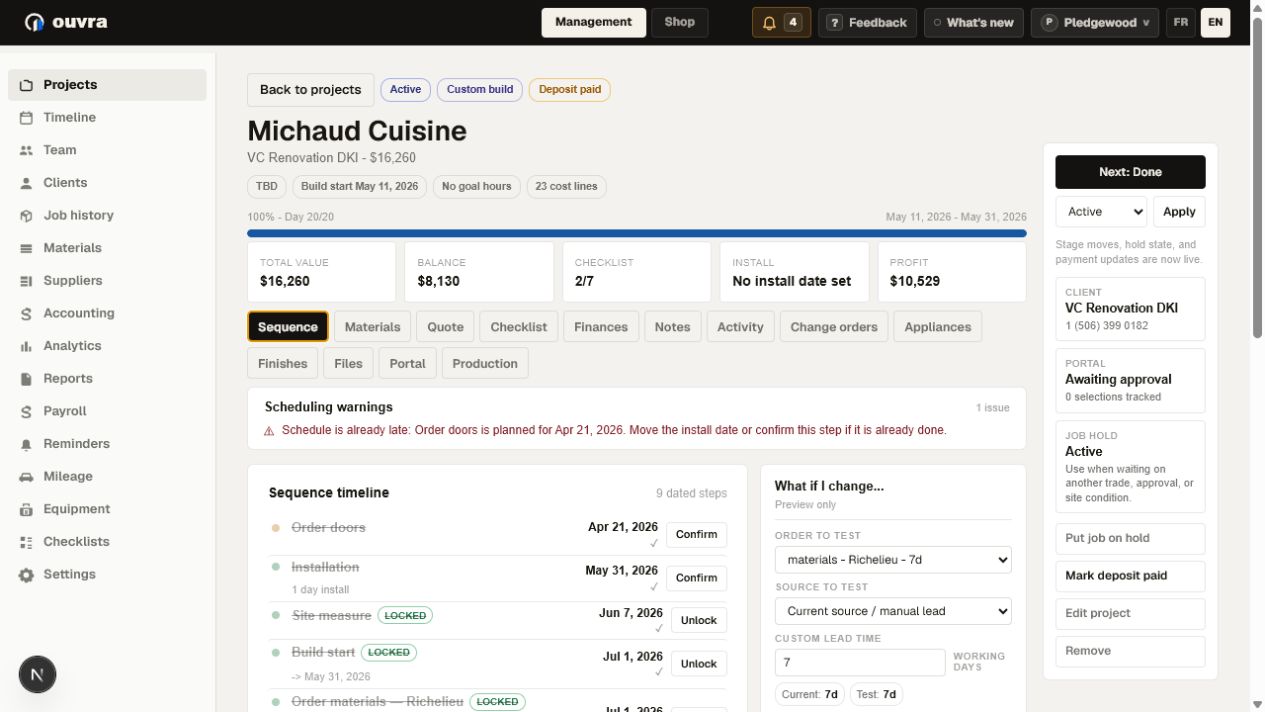Click the ouvra logo icon
1265x712 pixels.
[35, 22]
